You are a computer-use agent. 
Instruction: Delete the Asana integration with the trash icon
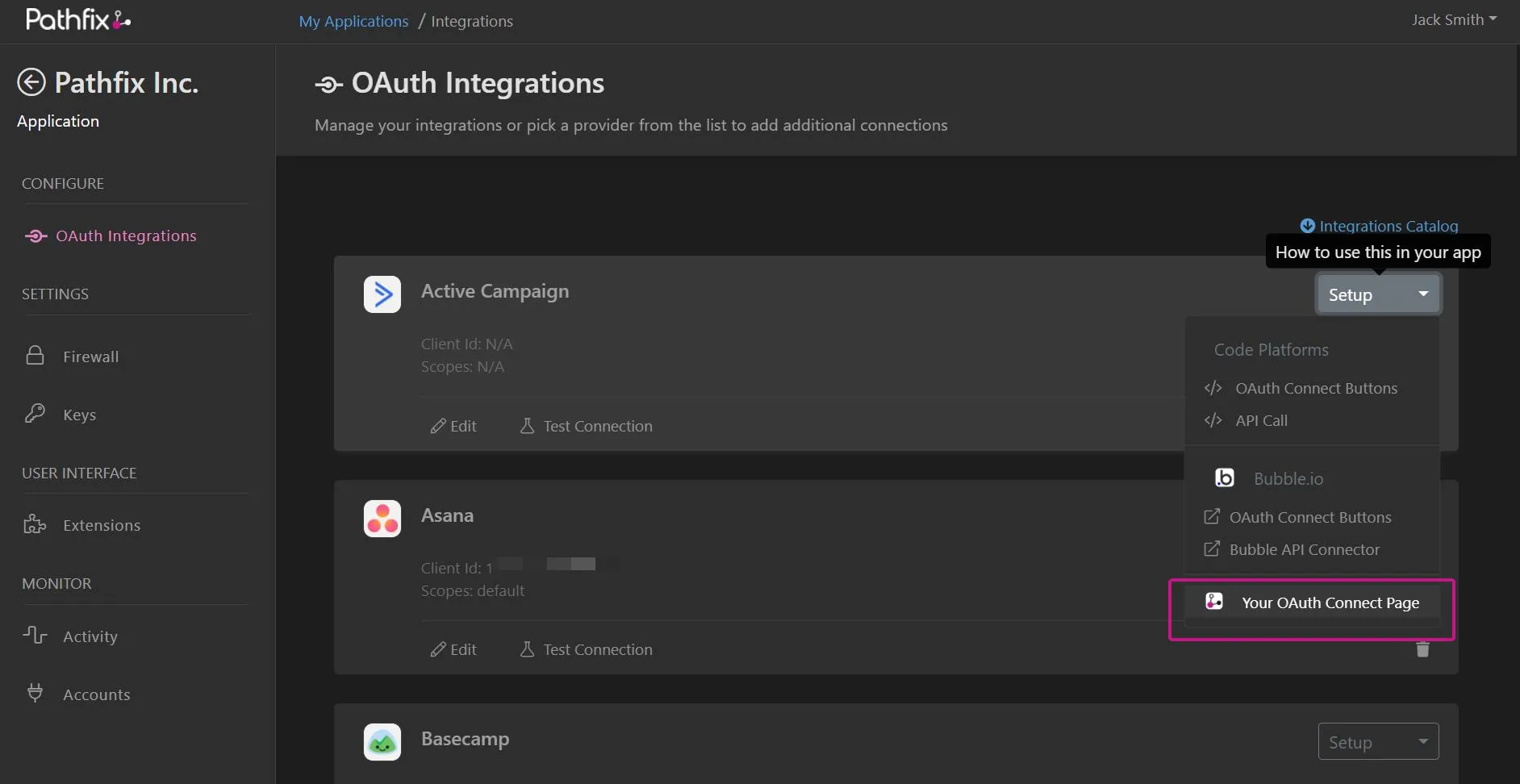coord(1422,649)
